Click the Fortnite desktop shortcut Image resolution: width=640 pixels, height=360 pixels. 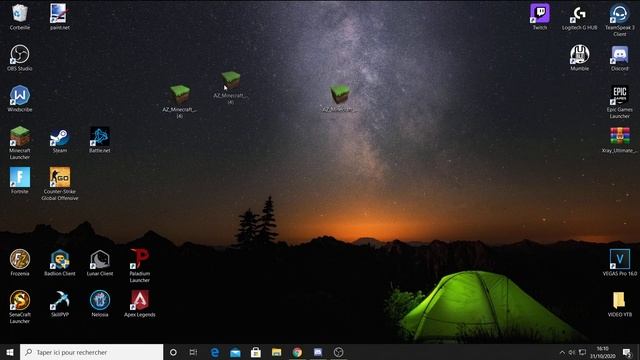click(x=20, y=180)
